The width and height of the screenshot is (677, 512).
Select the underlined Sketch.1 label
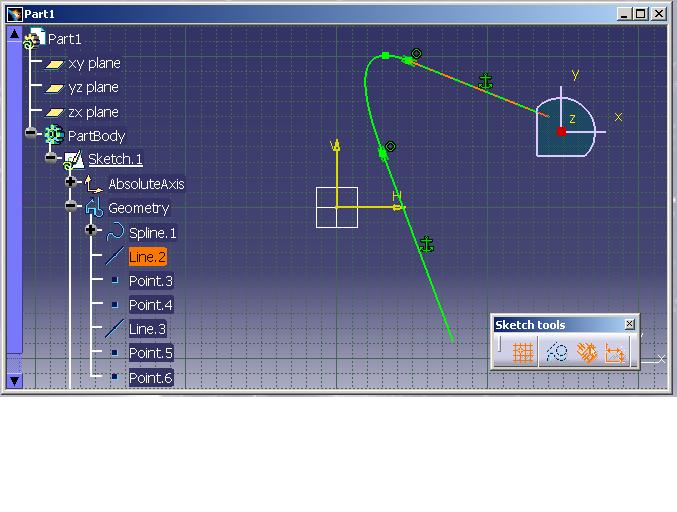(115, 159)
